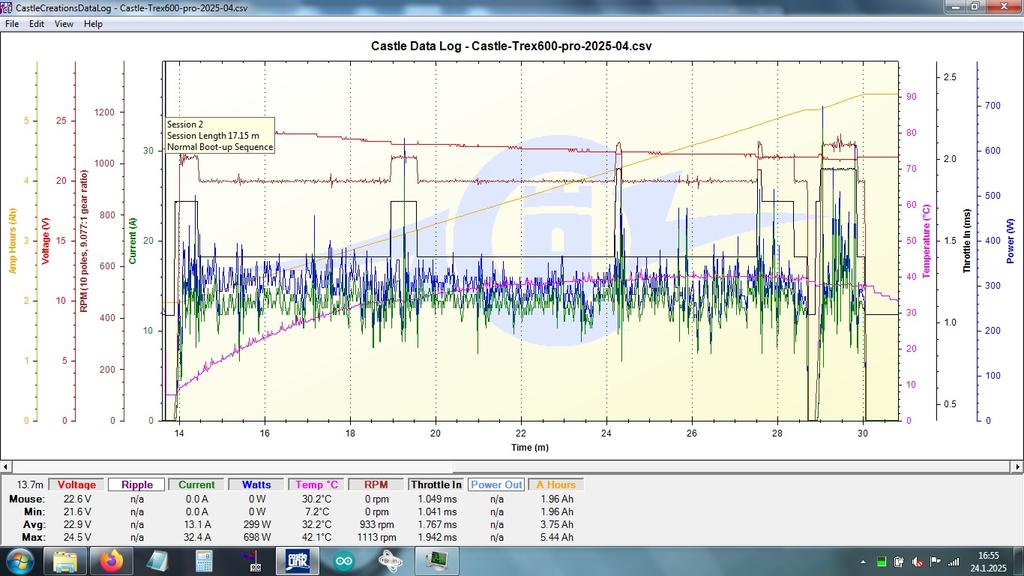The image size is (1024, 576).
Task: Open Arduino IDE from the taskbar
Action: [x=345, y=561]
